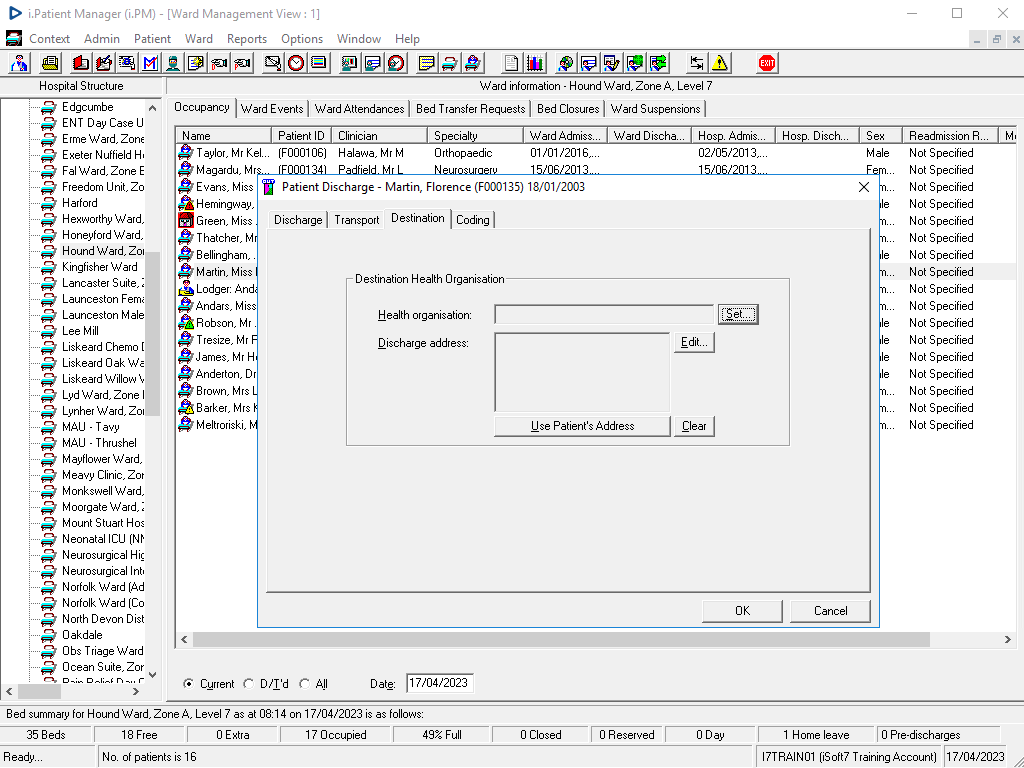Click the Set... button for health organisation
Image resolution: width=1024 pixels, height=768 pixels.
pos(738,314)
